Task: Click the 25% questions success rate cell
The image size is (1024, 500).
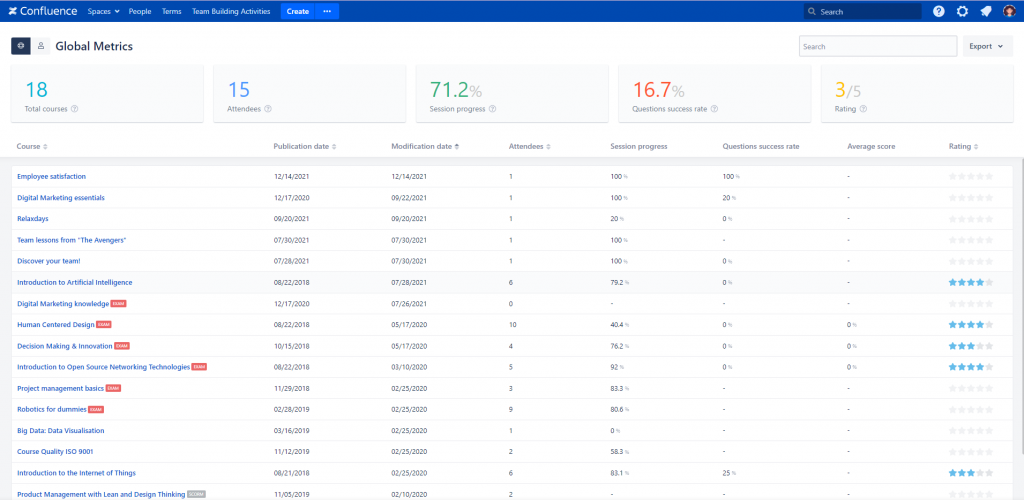Action: [x=729, y=473]
